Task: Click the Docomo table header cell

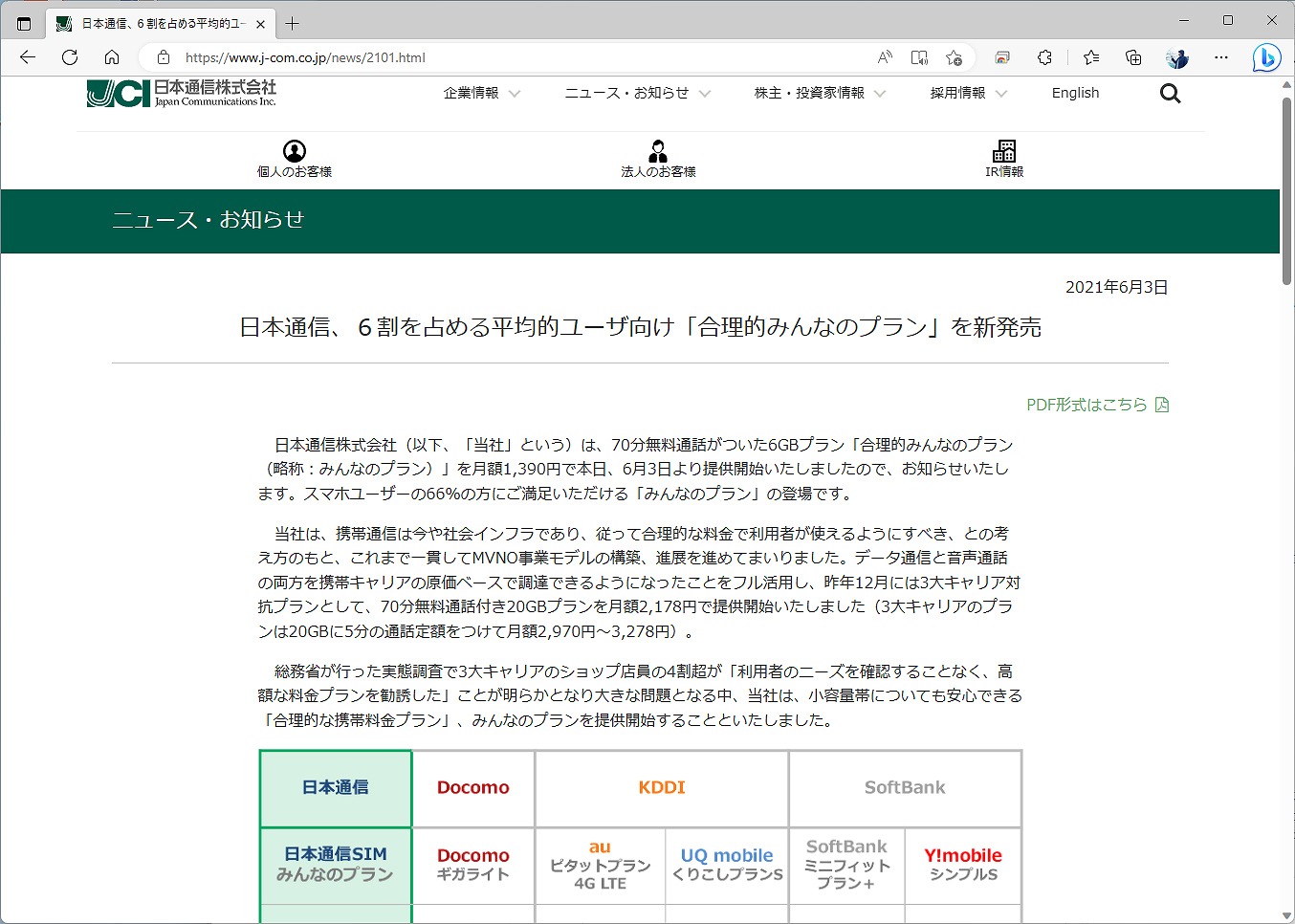Action: (473, 788)
